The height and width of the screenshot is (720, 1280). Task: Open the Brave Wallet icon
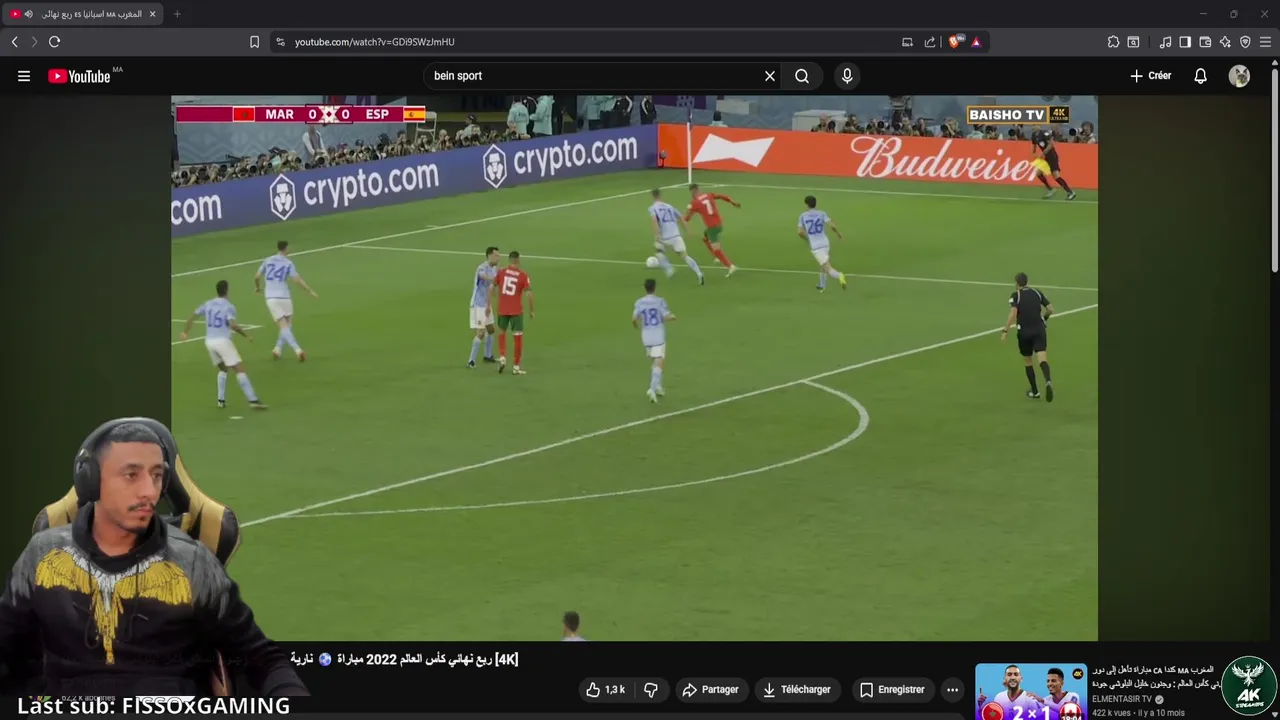pyautogui.click(x=1205, y=42)
